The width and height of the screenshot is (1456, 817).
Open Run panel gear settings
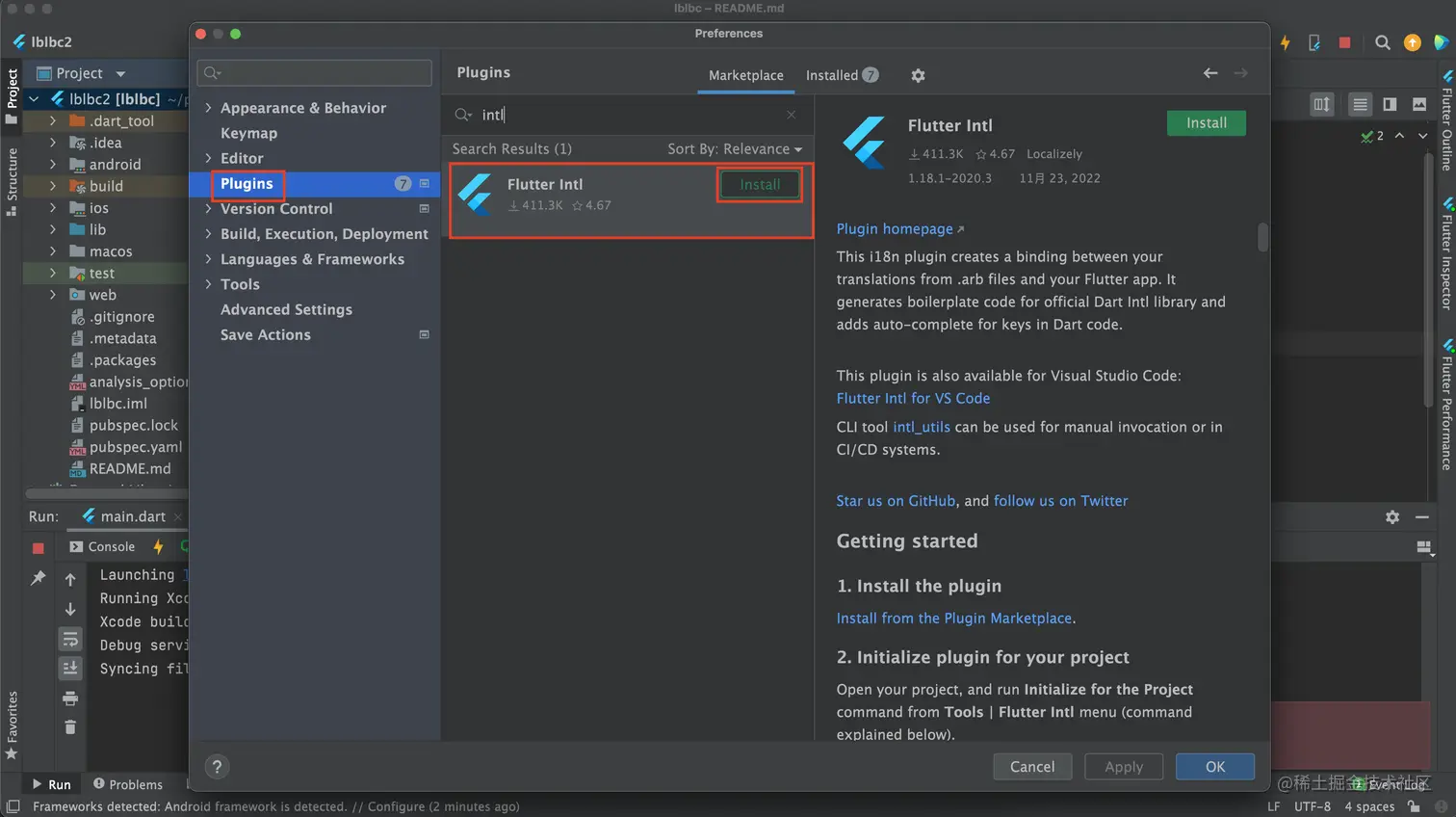point(1392,517)
